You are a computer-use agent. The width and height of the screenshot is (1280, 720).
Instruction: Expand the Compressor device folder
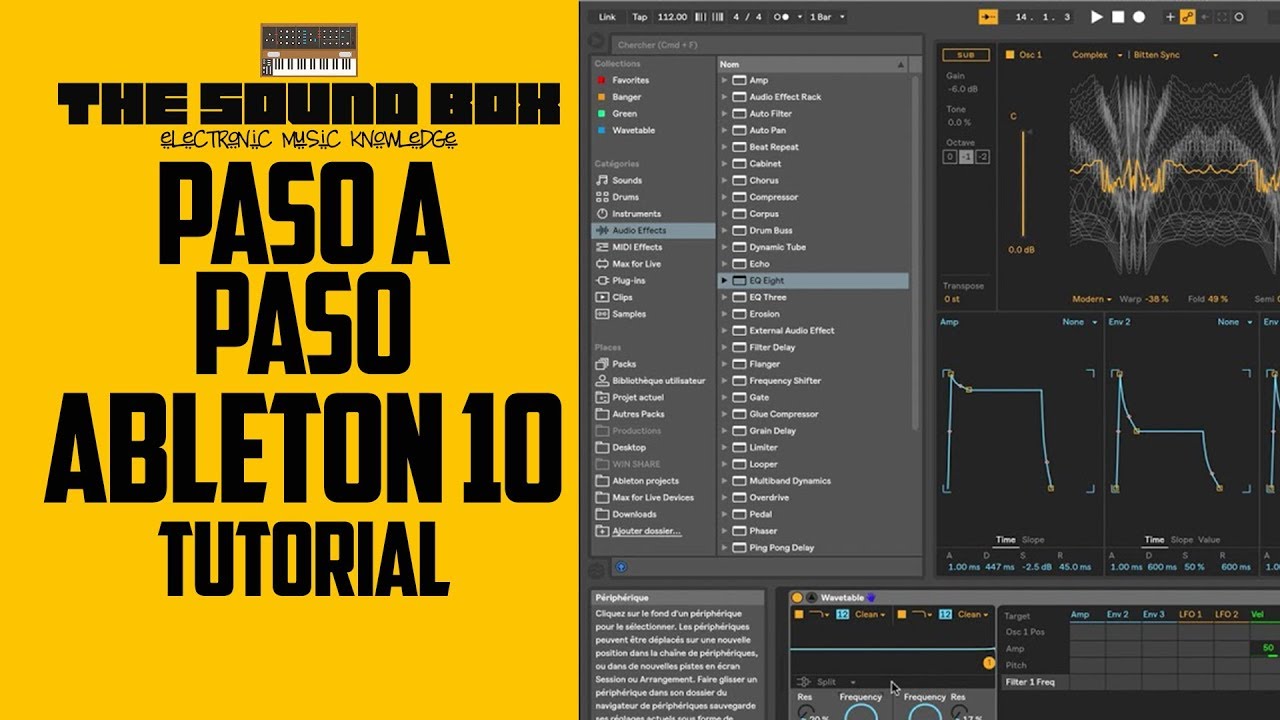725,197
